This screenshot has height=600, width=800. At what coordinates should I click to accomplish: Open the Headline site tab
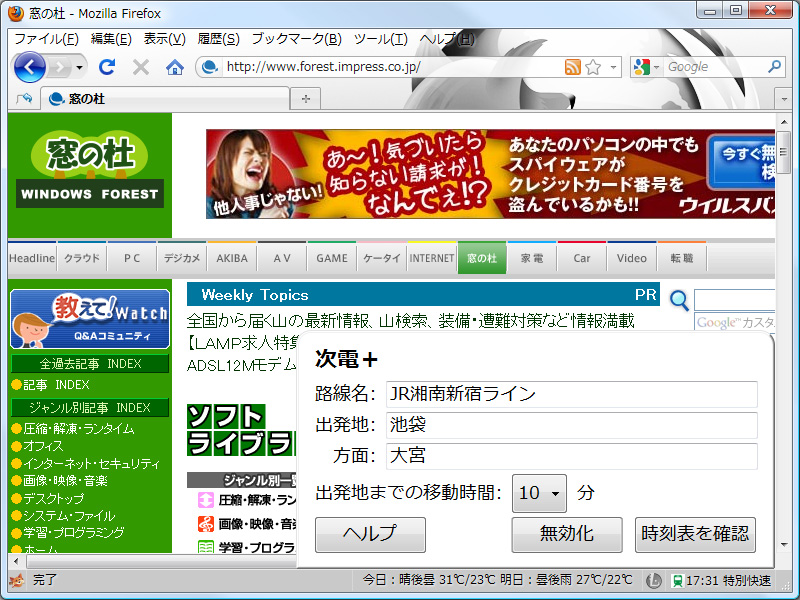click(x=32, y=258)
